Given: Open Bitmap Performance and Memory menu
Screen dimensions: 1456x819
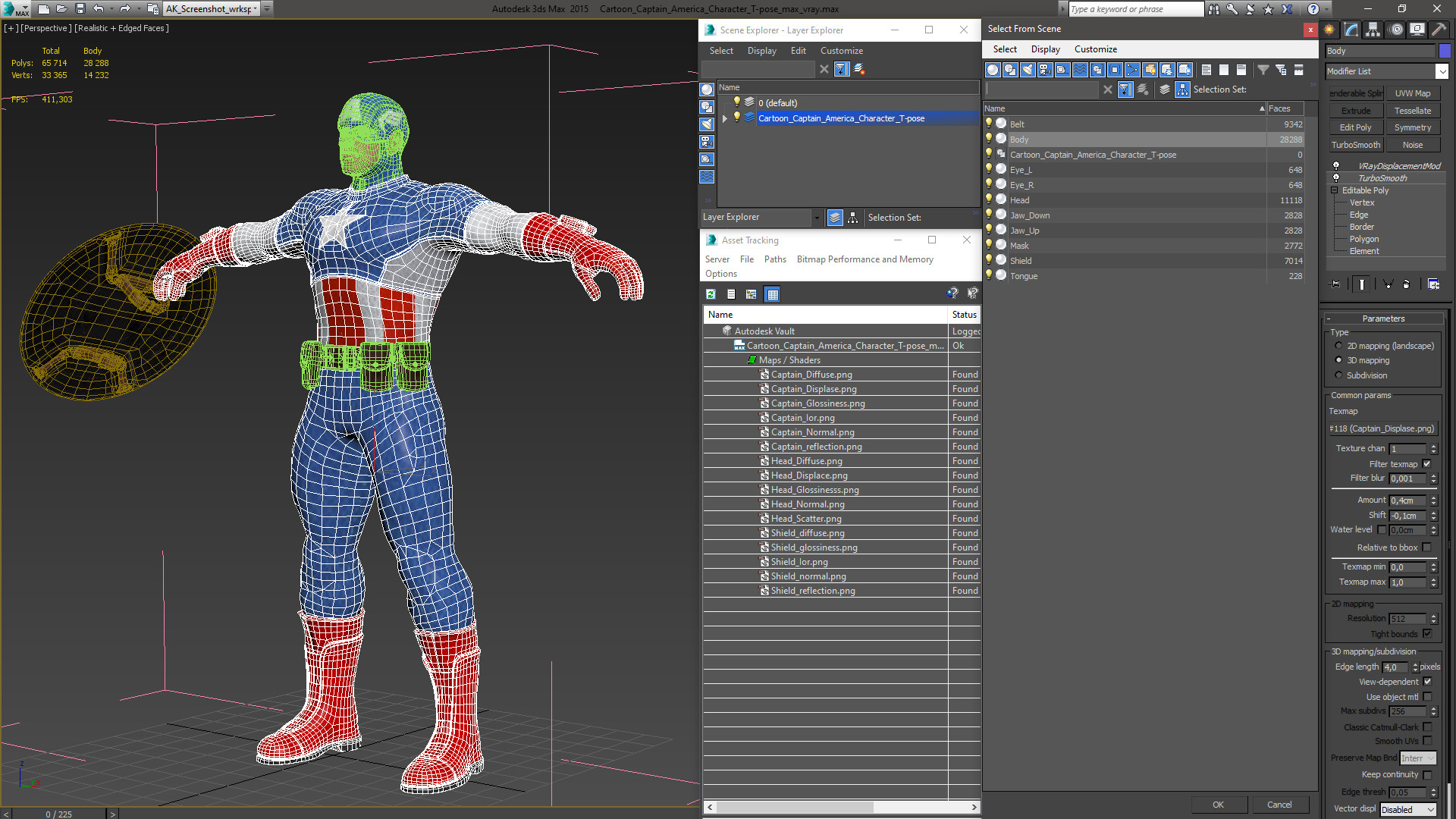Looking at the screenshot, I should tap(864, 259).
